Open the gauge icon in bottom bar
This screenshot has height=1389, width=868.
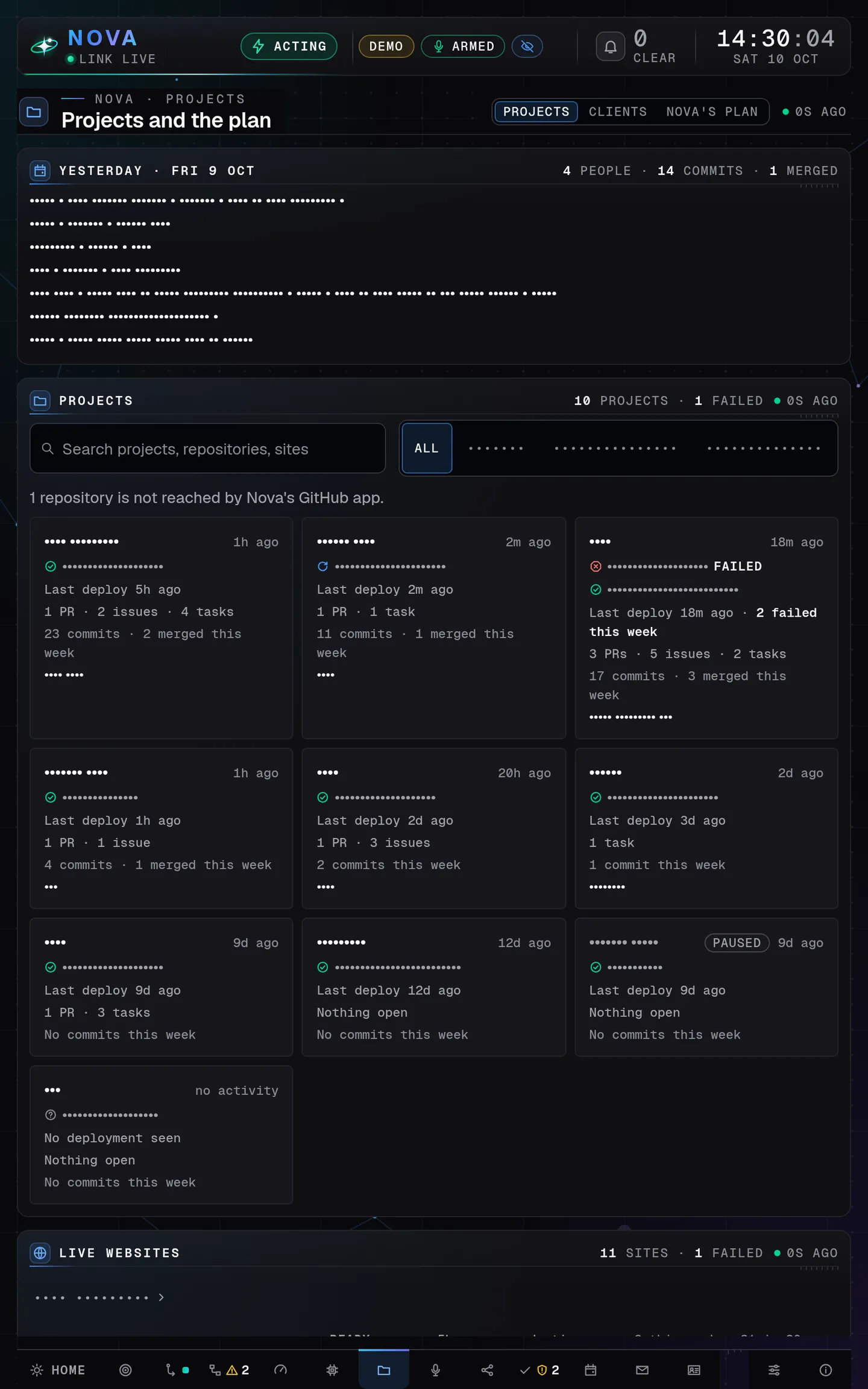280,1370
